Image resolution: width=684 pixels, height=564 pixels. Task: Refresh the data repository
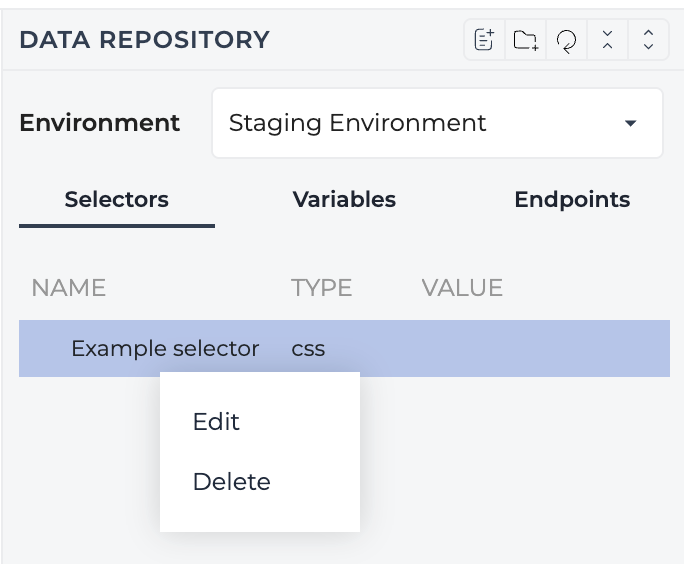(566, 40)
